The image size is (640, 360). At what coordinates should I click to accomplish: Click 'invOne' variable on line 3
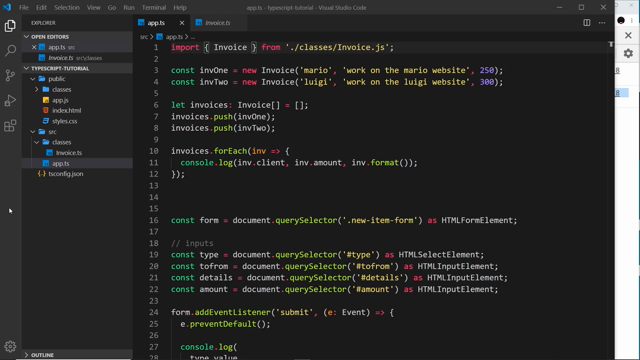click(x=214, y=70)
